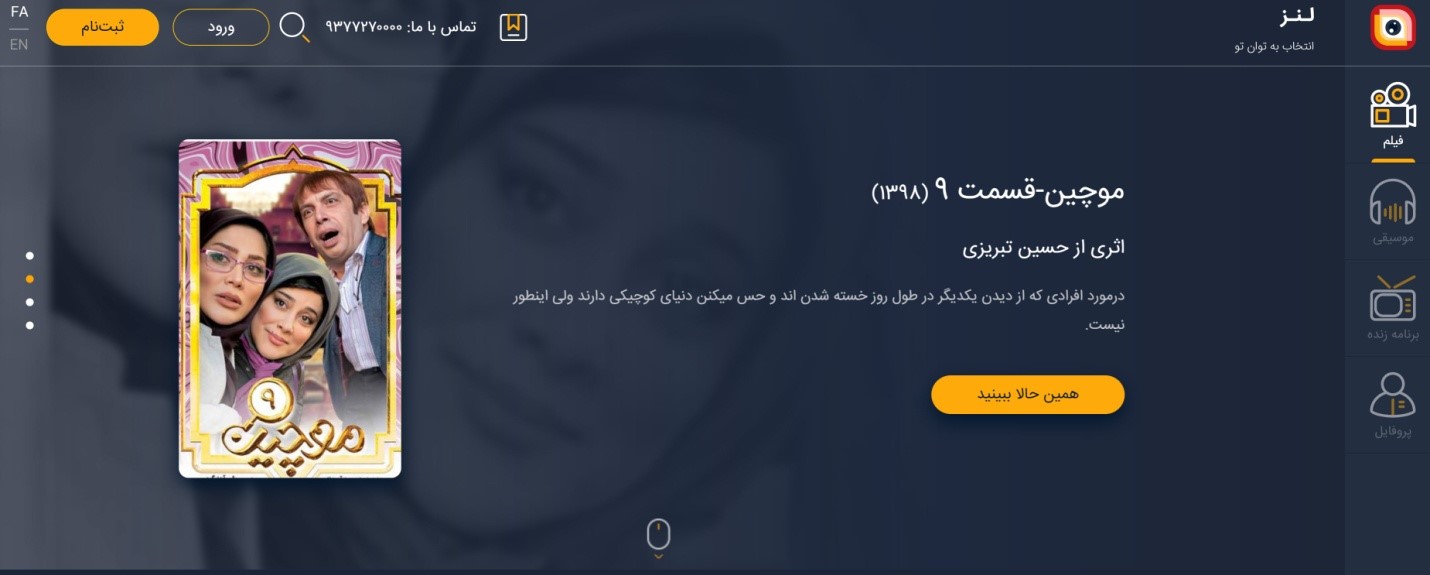Select the active orange slide dot

tap(30, 279)
